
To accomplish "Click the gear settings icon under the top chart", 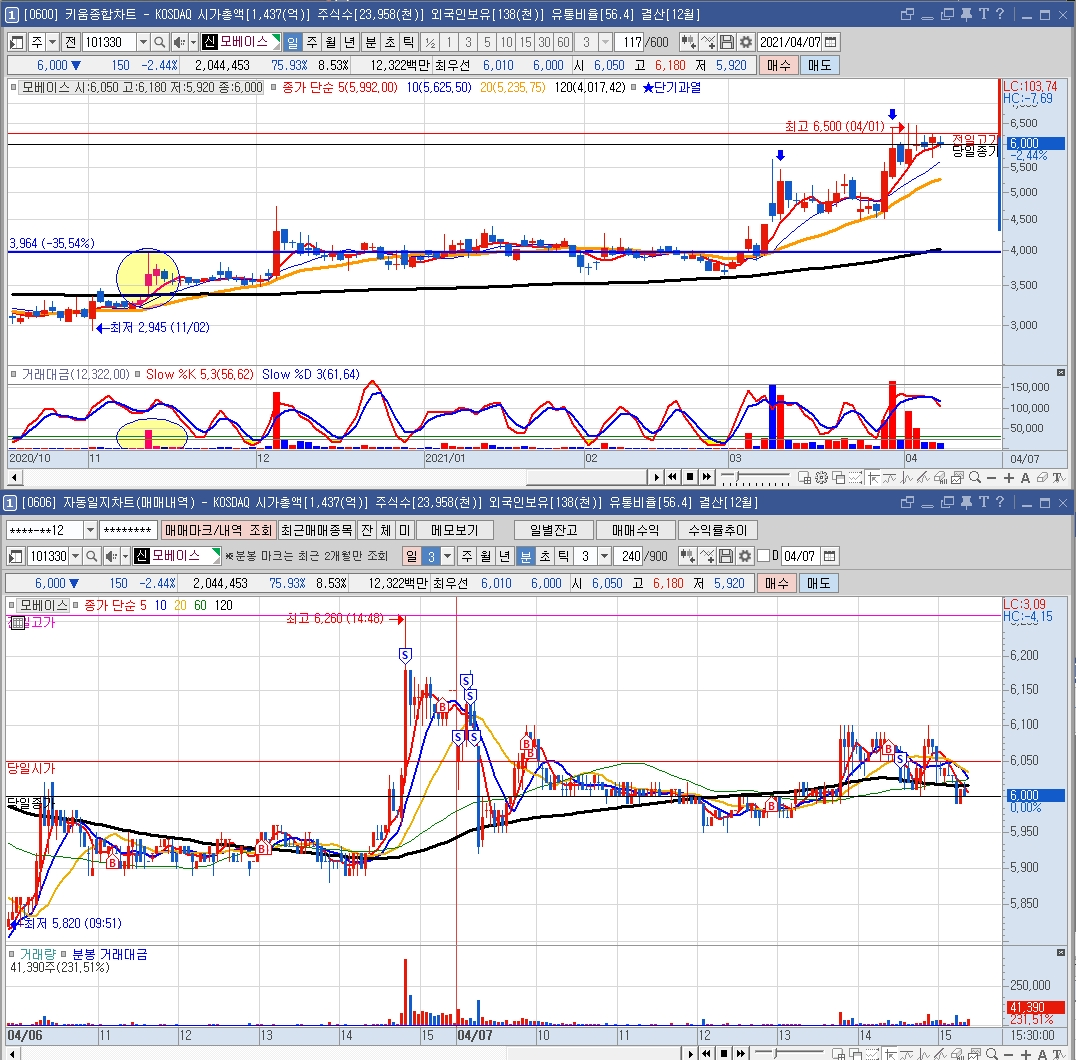I will coord(821,478).
